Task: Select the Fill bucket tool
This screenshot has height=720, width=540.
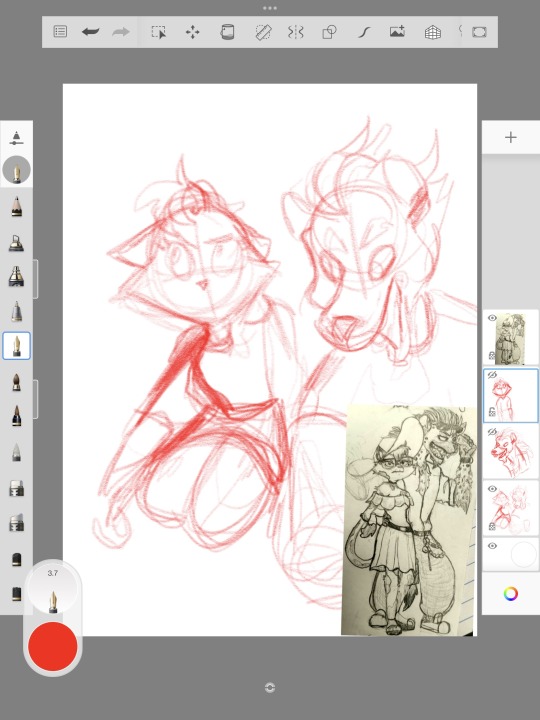Action: coord(227,32)
